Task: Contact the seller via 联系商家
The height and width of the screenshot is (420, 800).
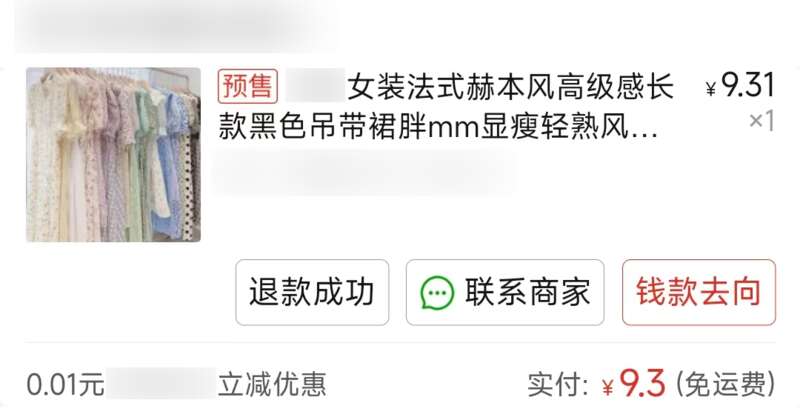Action: [x=505, y=292]
